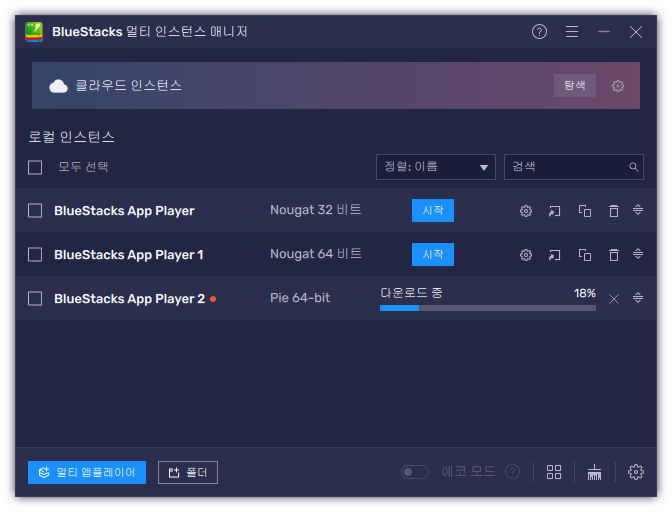Click reorder handle for App Player 1
672x512 pixels.
click(638, 254)
